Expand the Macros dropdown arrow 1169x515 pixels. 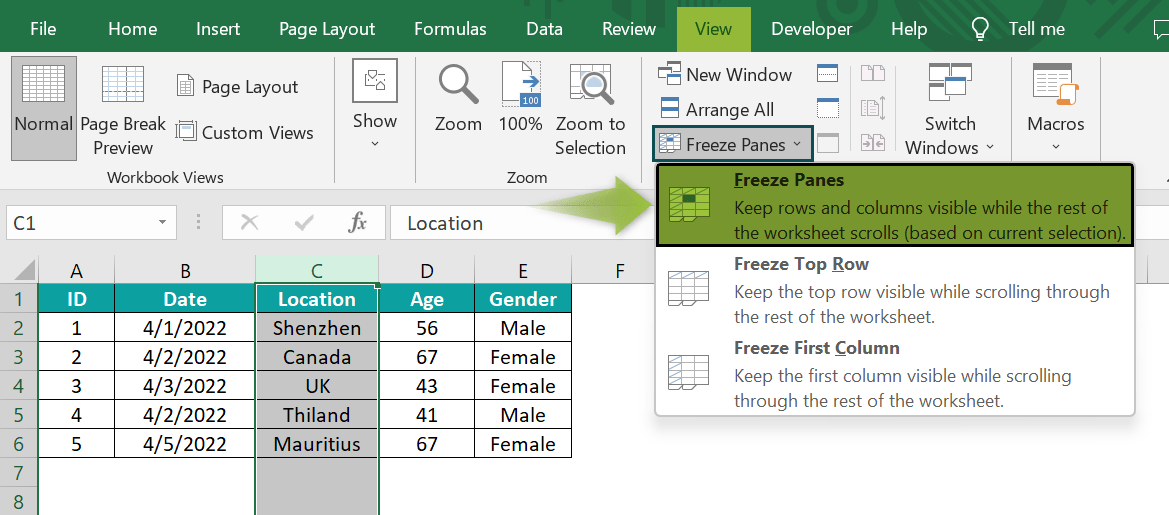(x=1056, y=146)
